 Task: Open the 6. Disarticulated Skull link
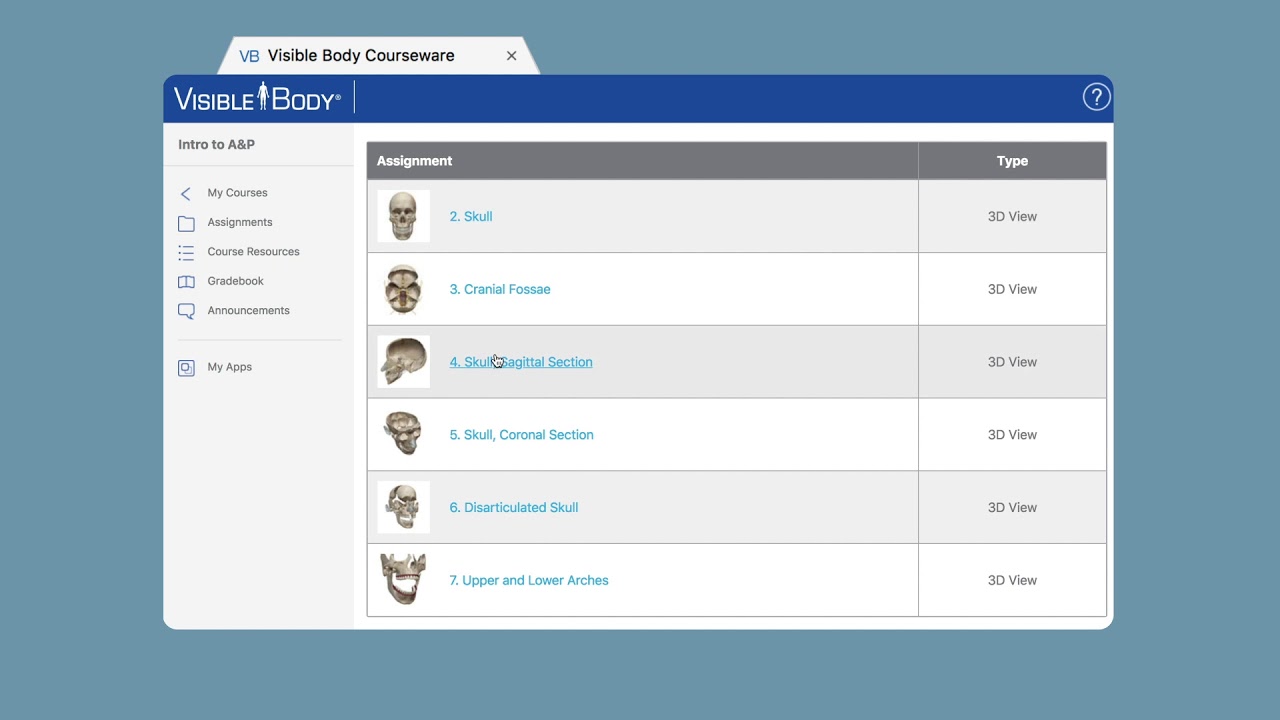[513, 508]
